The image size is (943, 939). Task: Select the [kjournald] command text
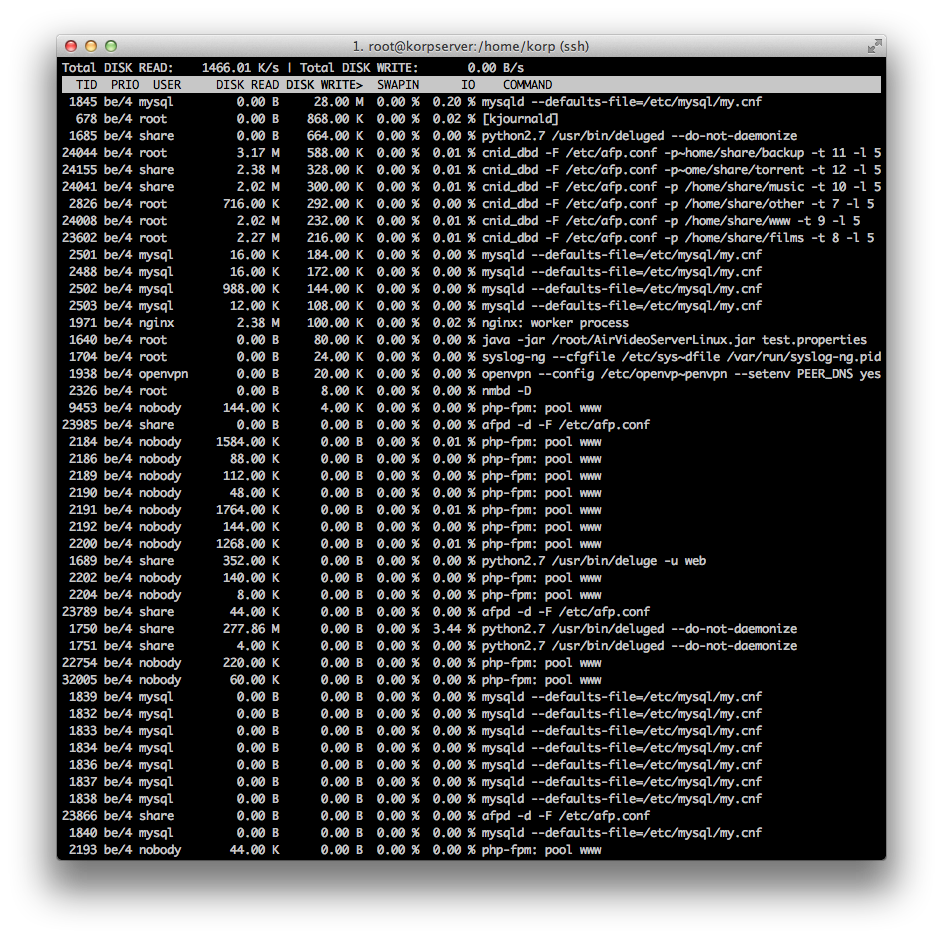point(520,119)
